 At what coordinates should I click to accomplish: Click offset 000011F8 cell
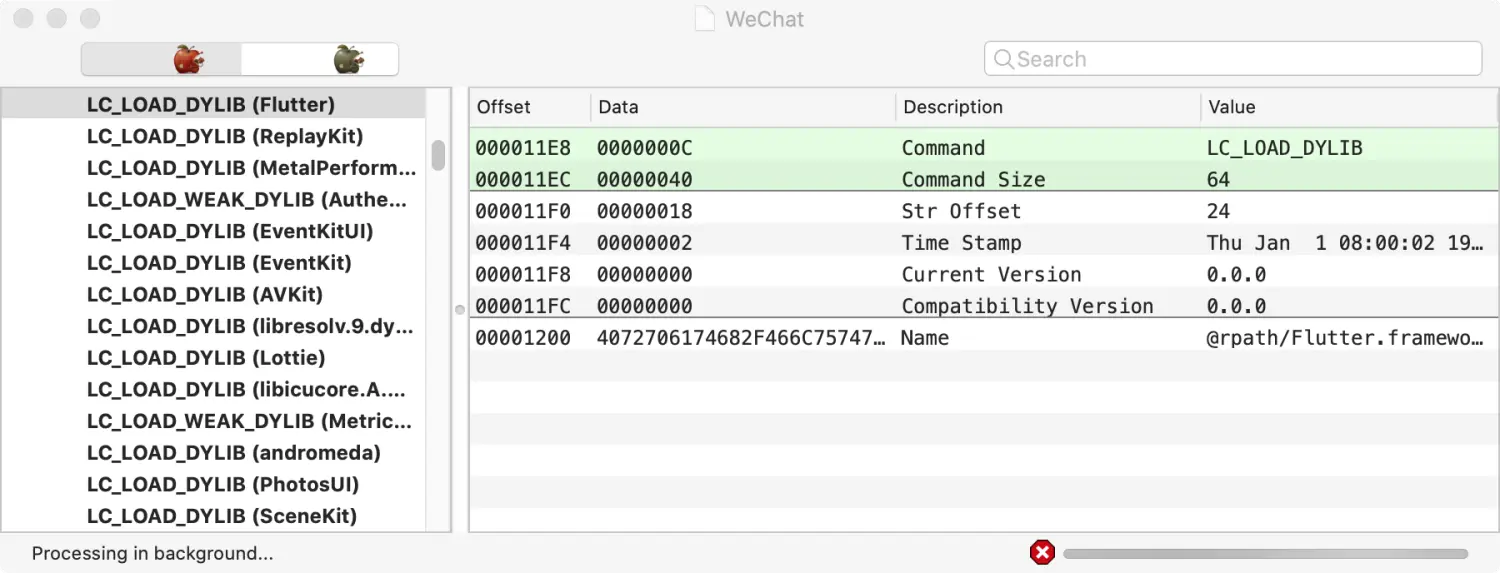[x=523, y=275]
